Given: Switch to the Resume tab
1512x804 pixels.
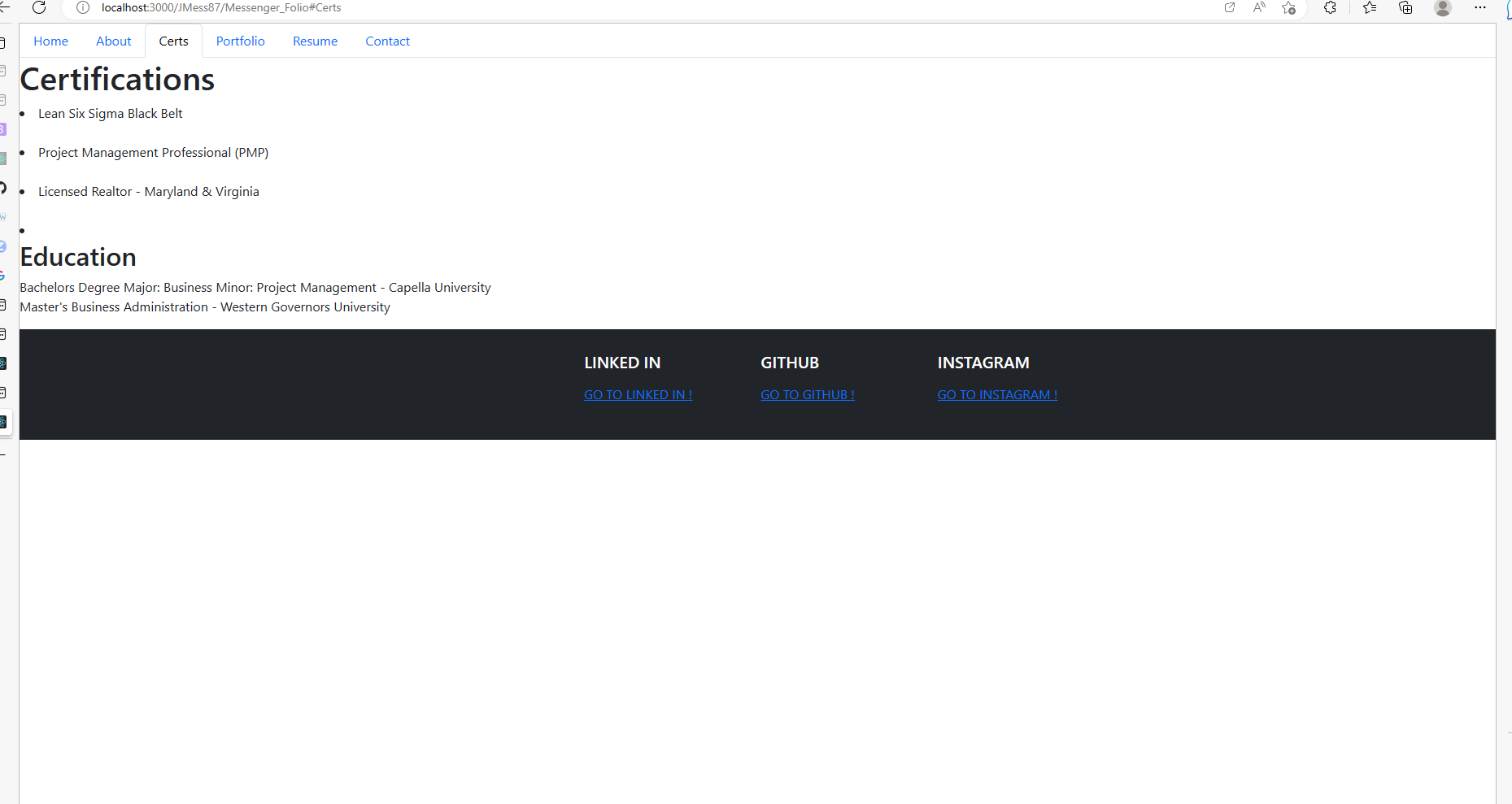Looking at the screenshot, I should tap(315, 41).
